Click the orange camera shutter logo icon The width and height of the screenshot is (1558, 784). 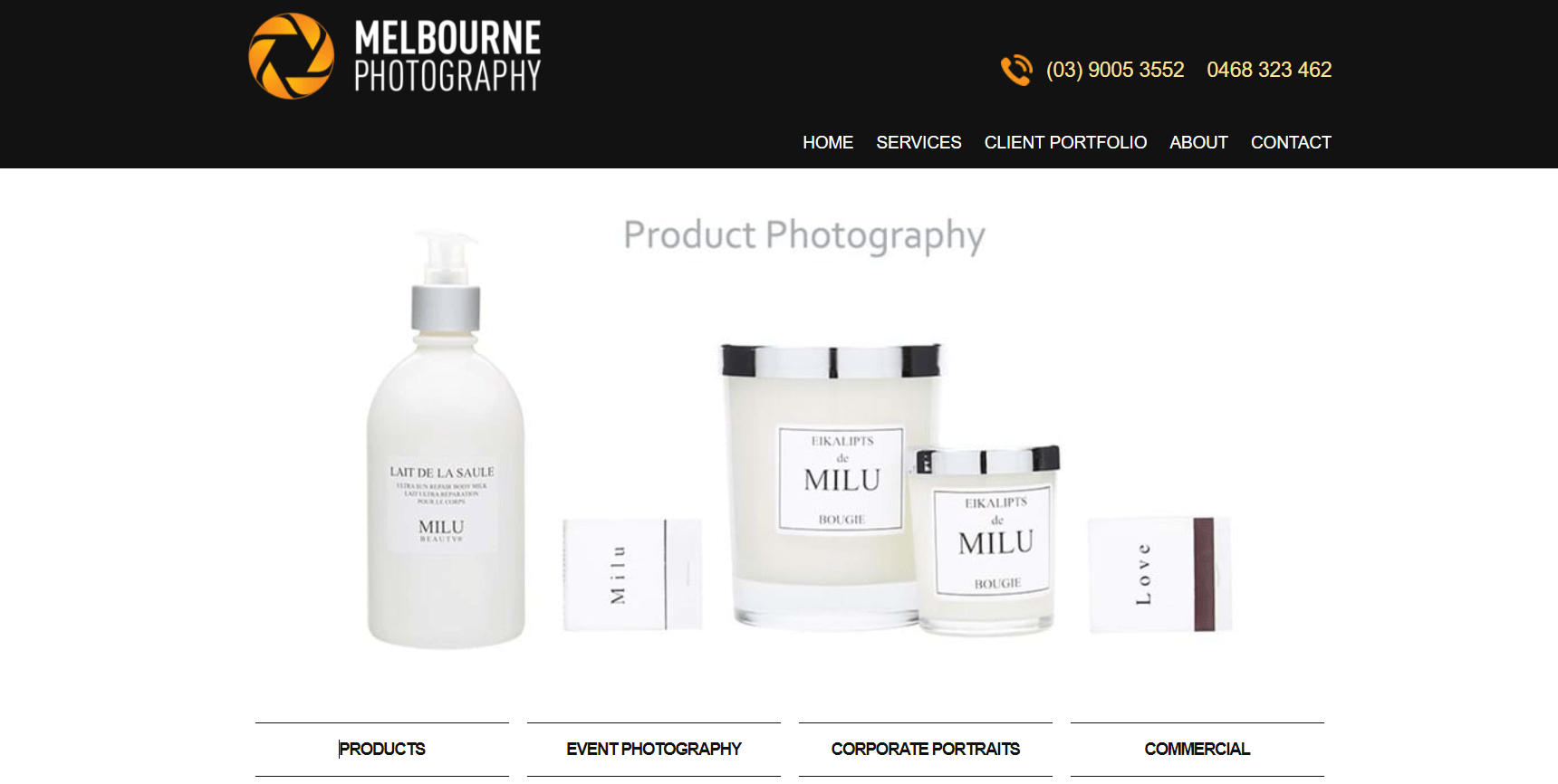(x=291, y=56)
